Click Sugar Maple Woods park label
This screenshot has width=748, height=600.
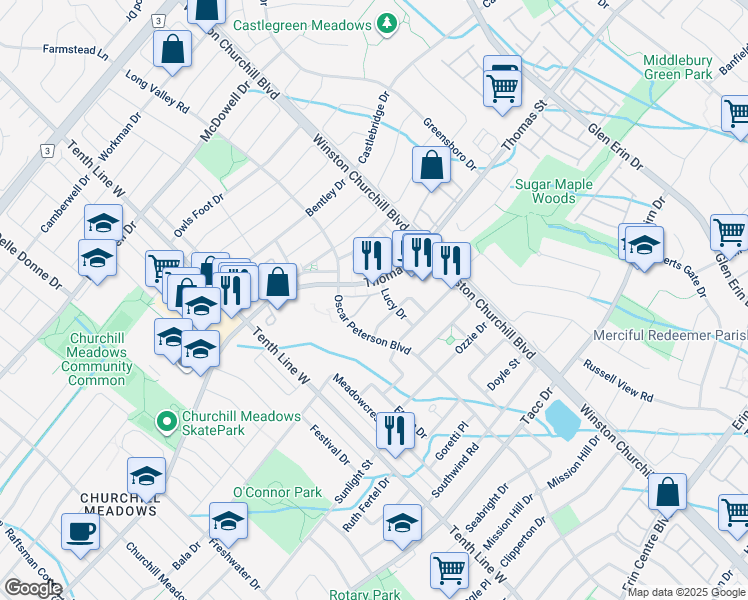554,191
